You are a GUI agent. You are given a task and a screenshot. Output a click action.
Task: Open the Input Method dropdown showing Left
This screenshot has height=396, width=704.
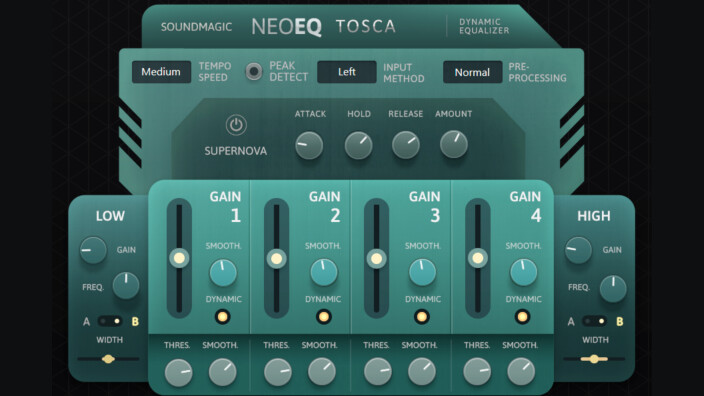pos(347,72)
